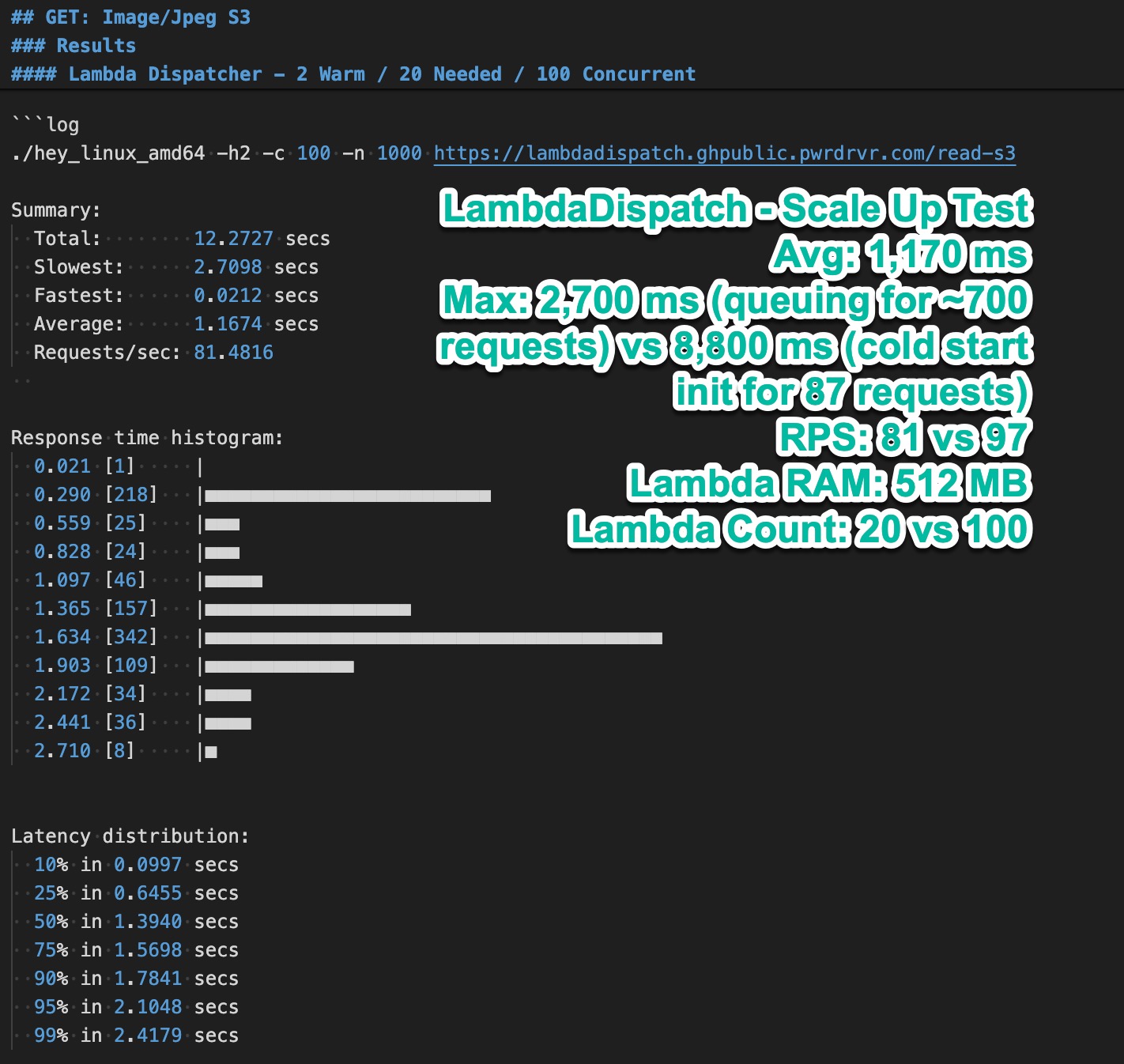This screenshot has width=1124, height=1064.
Task: Click histogram row '1.097 [46]'
Action: (148, 580)
